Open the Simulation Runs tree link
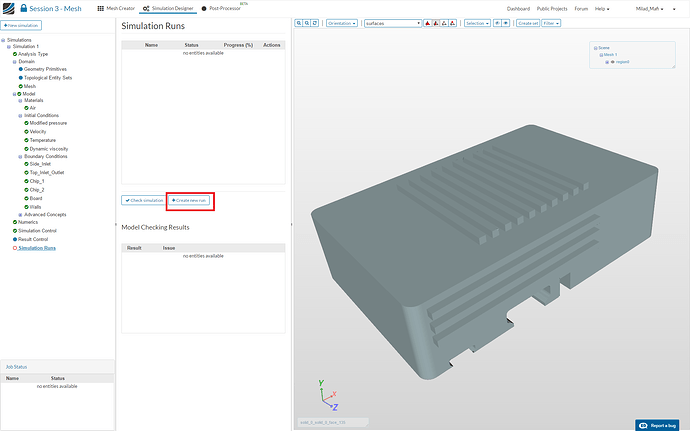The width and height of the screenshot is (690, 431). coord(37,248)
